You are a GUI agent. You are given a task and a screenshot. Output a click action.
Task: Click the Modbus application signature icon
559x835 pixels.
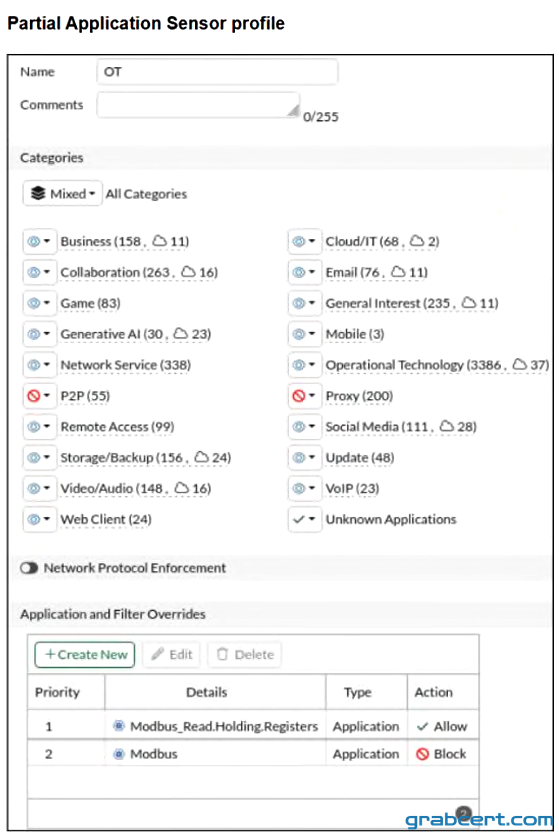coord(119,754)
